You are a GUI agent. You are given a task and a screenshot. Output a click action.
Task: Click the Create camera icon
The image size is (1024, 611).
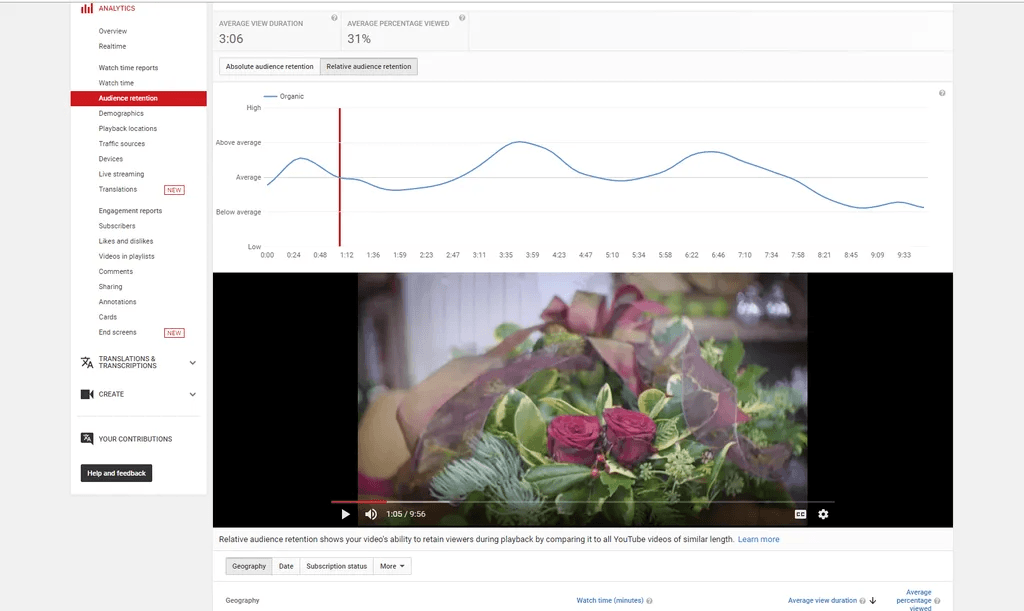tap(87, 394)
